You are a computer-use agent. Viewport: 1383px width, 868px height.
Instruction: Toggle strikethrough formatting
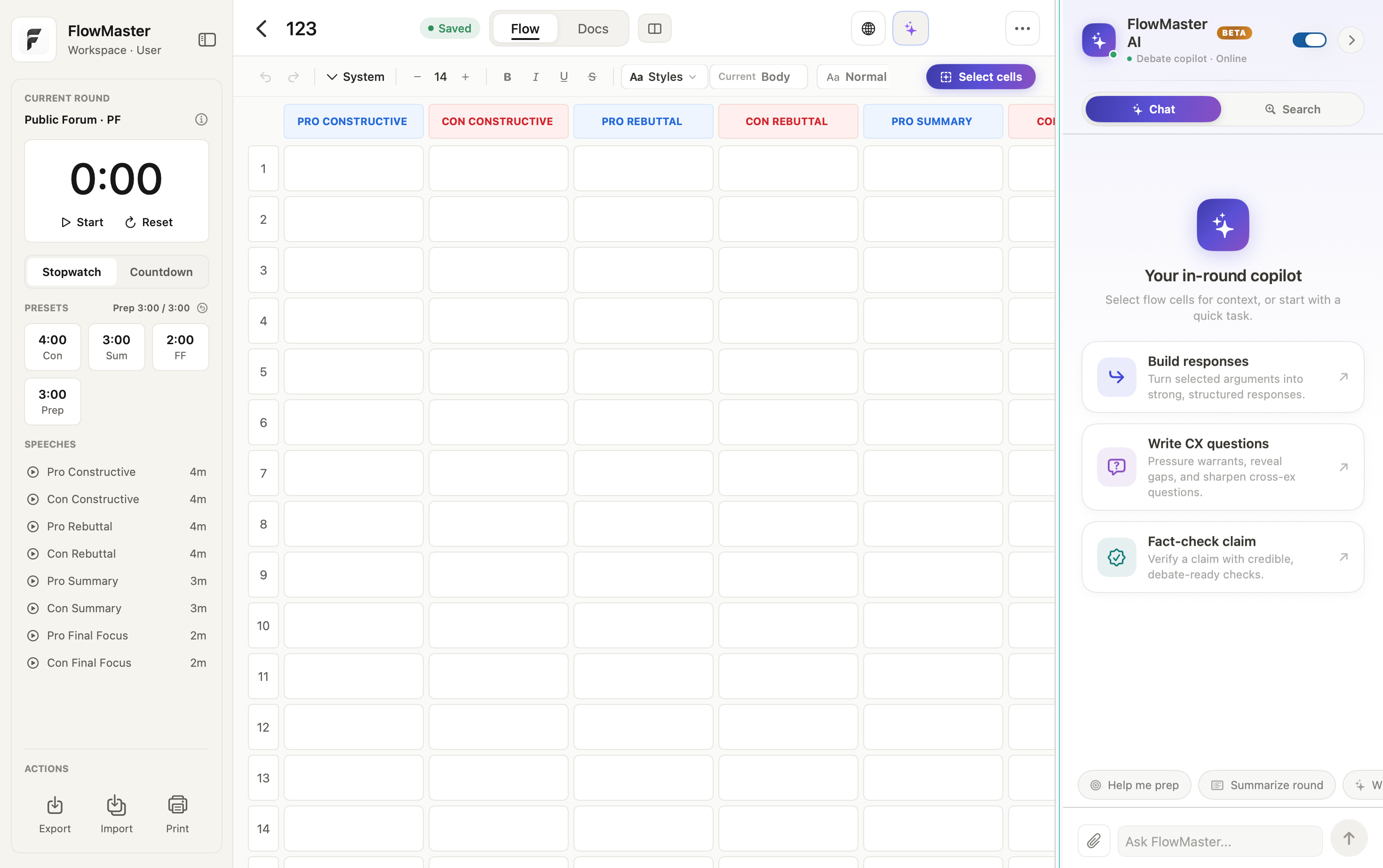[592, 77]
